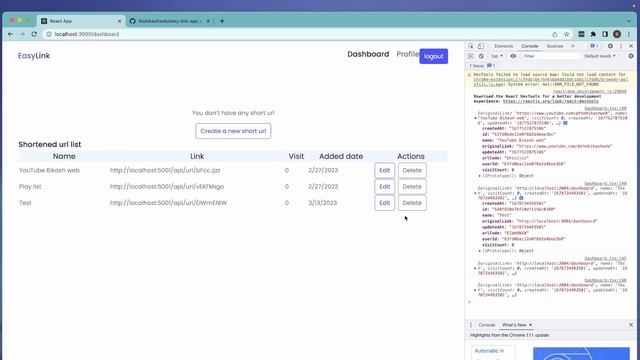640x360 pixels.
Task: Toggle the DevTools device toolbar icon
Action: pyautogui.click(x=481, y=46)
